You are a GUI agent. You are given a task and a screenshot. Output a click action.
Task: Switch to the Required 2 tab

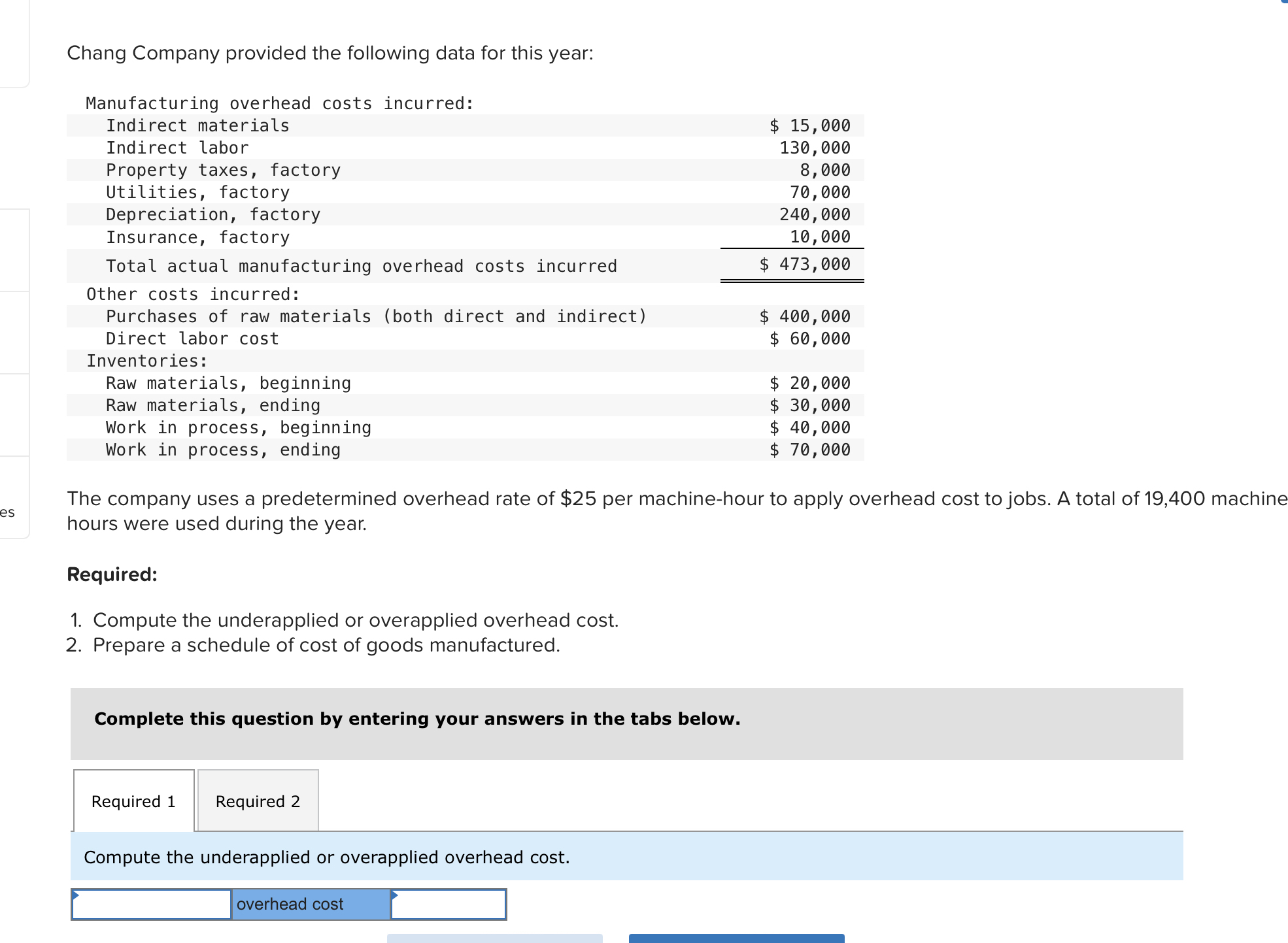[x=258, y=801]
